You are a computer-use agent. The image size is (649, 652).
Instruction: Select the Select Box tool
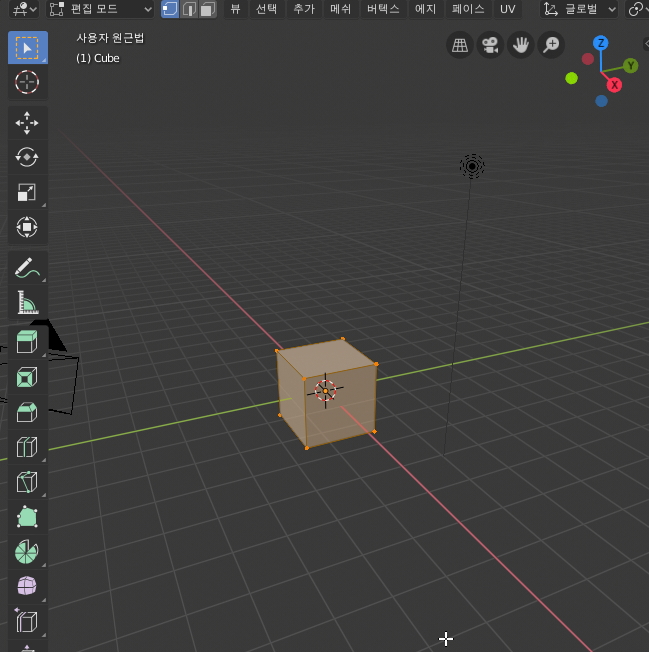[27, 47]
